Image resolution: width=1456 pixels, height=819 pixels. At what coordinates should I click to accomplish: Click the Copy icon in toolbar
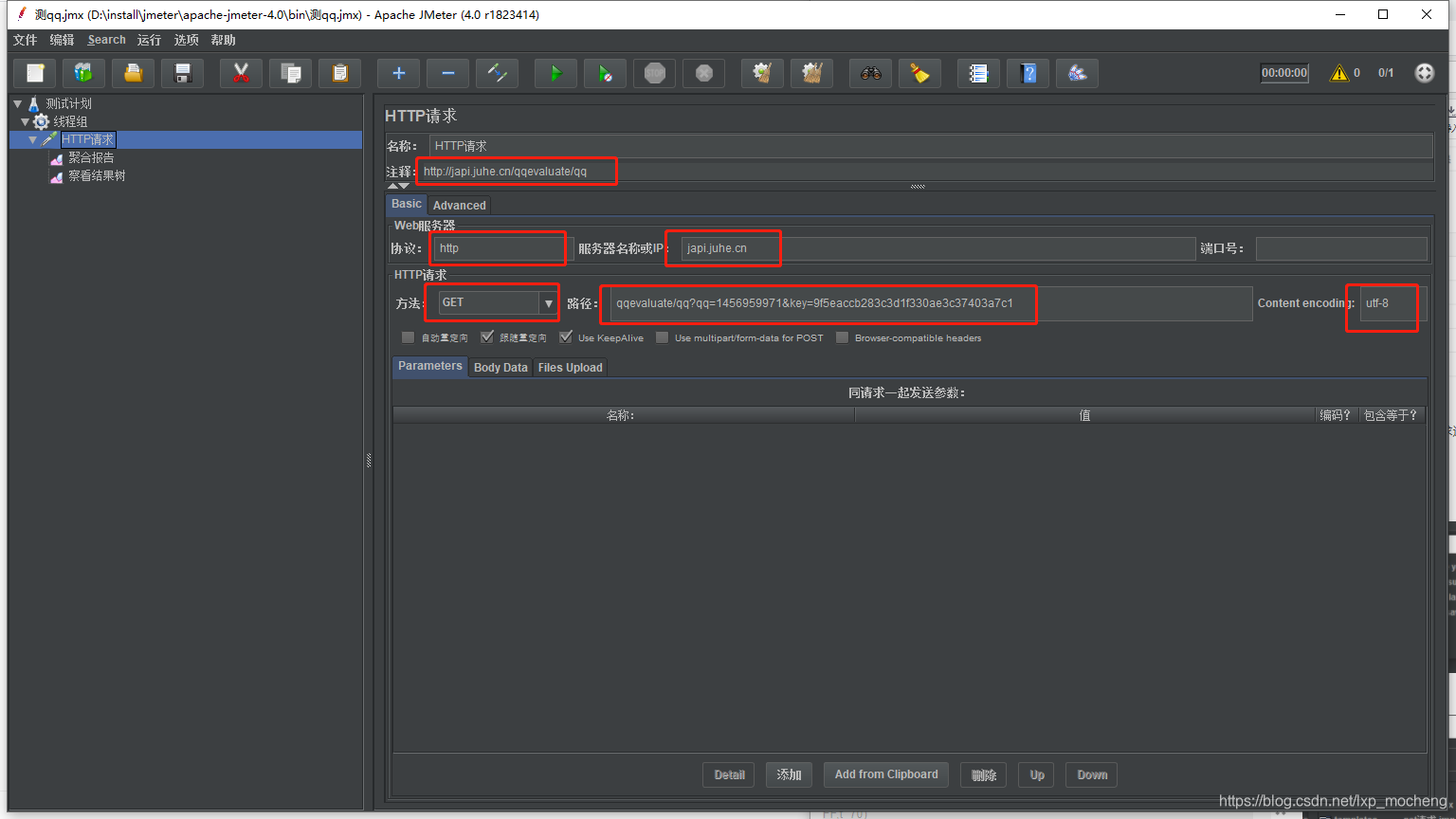(291, 73)
